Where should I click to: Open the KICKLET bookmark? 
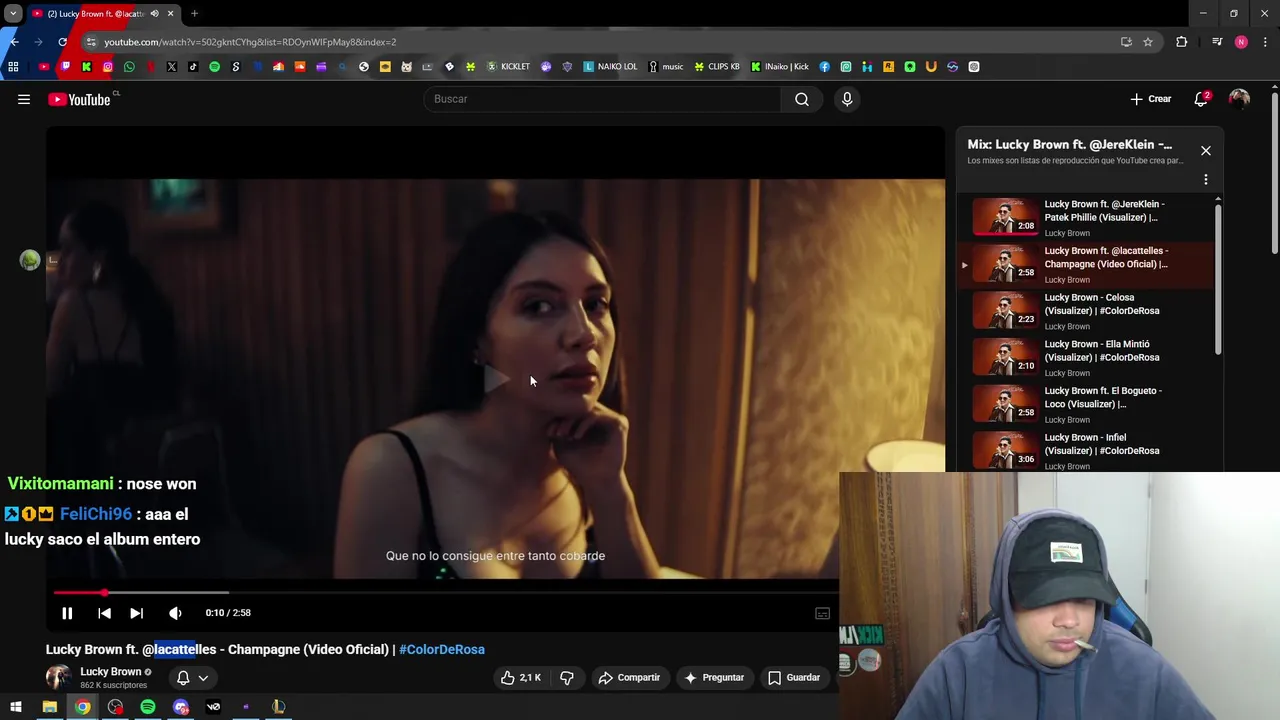(508, 67)
